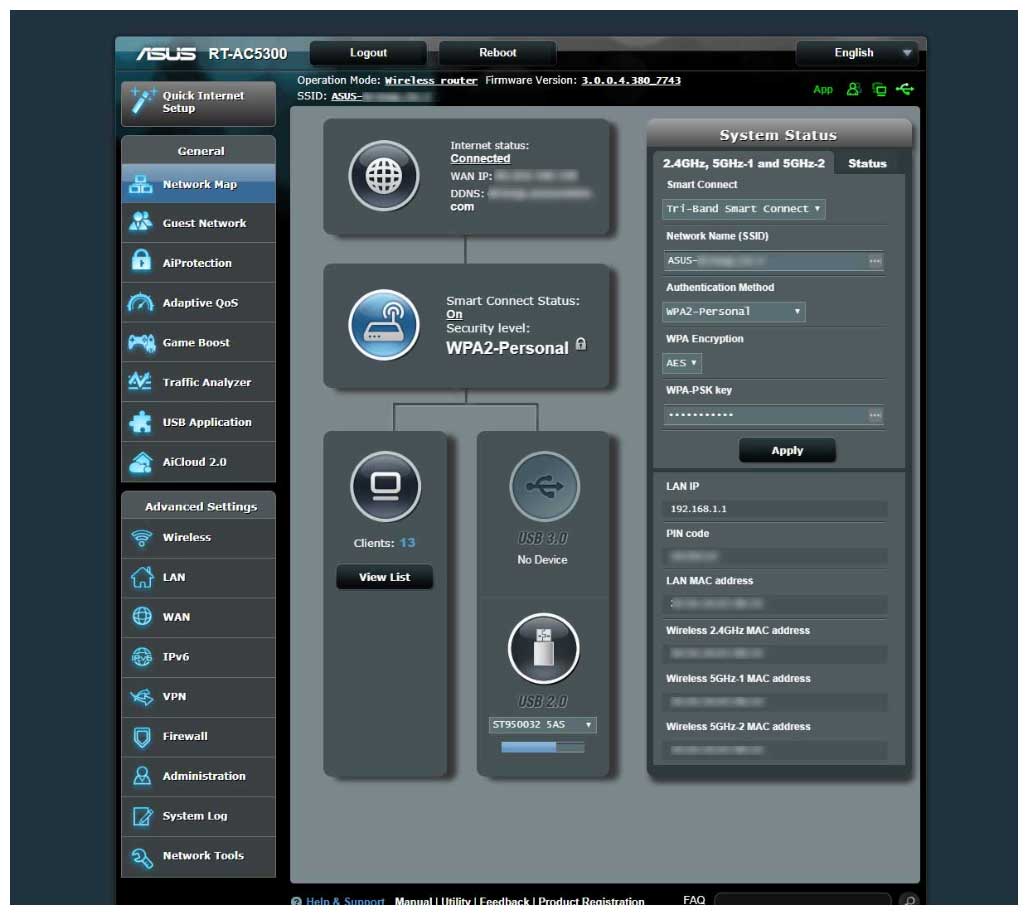Click the AiProtection lock icon
Viewport: 1028px width, 915px height.
(x=141, y=262)
